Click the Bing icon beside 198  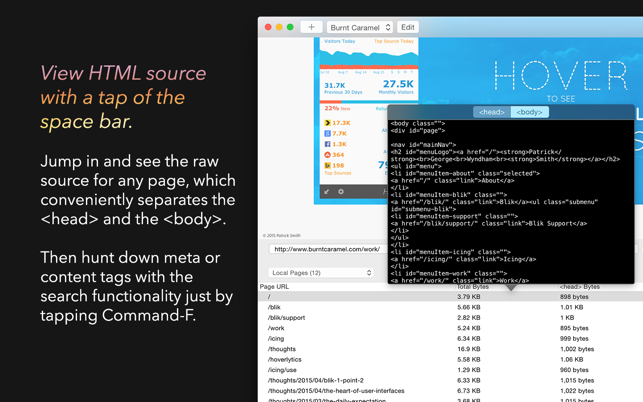pos(327,165)
